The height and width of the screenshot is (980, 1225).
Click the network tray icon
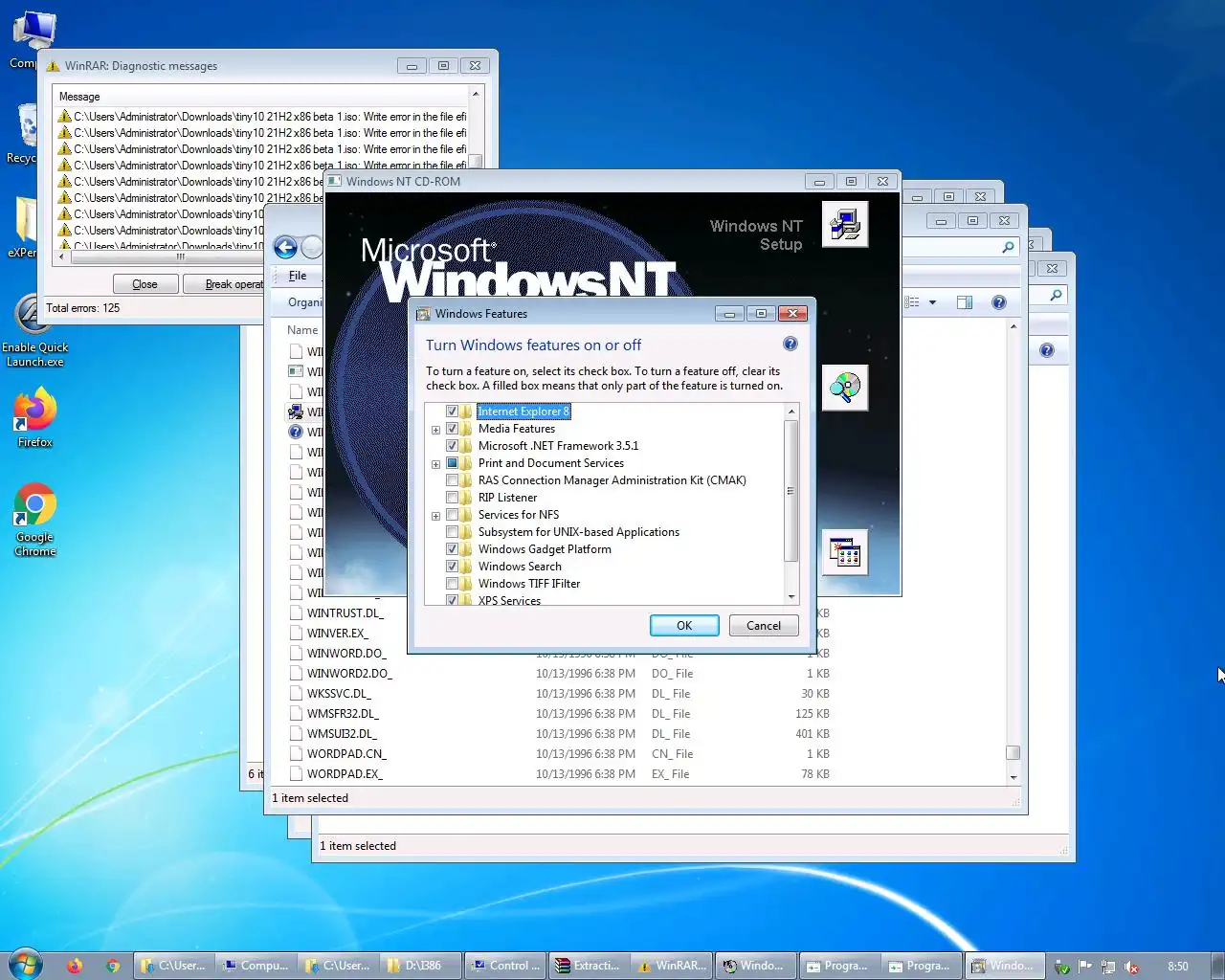[x=1108, y=967]
